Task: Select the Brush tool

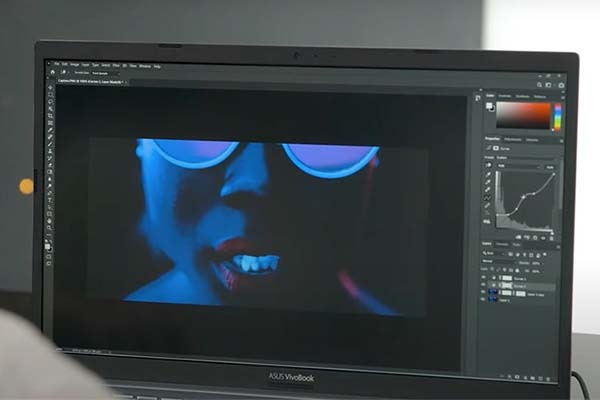Action: 50,144
